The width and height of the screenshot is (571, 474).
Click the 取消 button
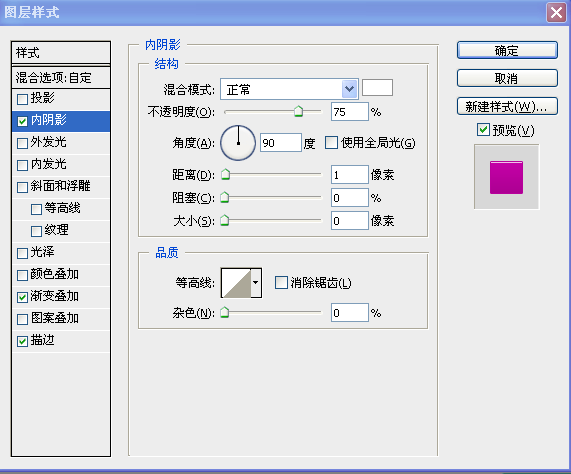(507, 78)
